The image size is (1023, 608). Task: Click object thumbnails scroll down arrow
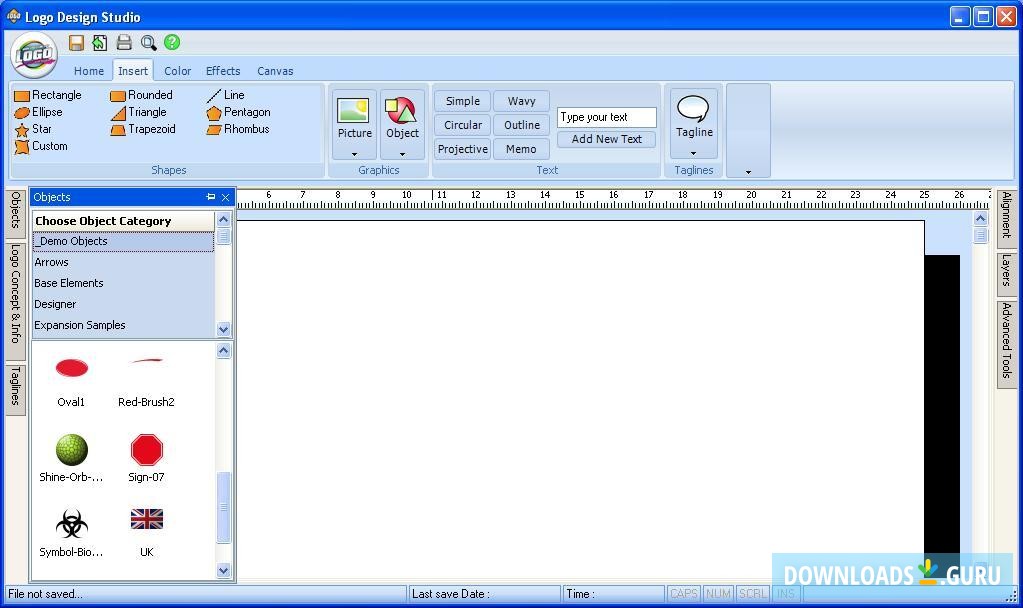click(224, 571)
